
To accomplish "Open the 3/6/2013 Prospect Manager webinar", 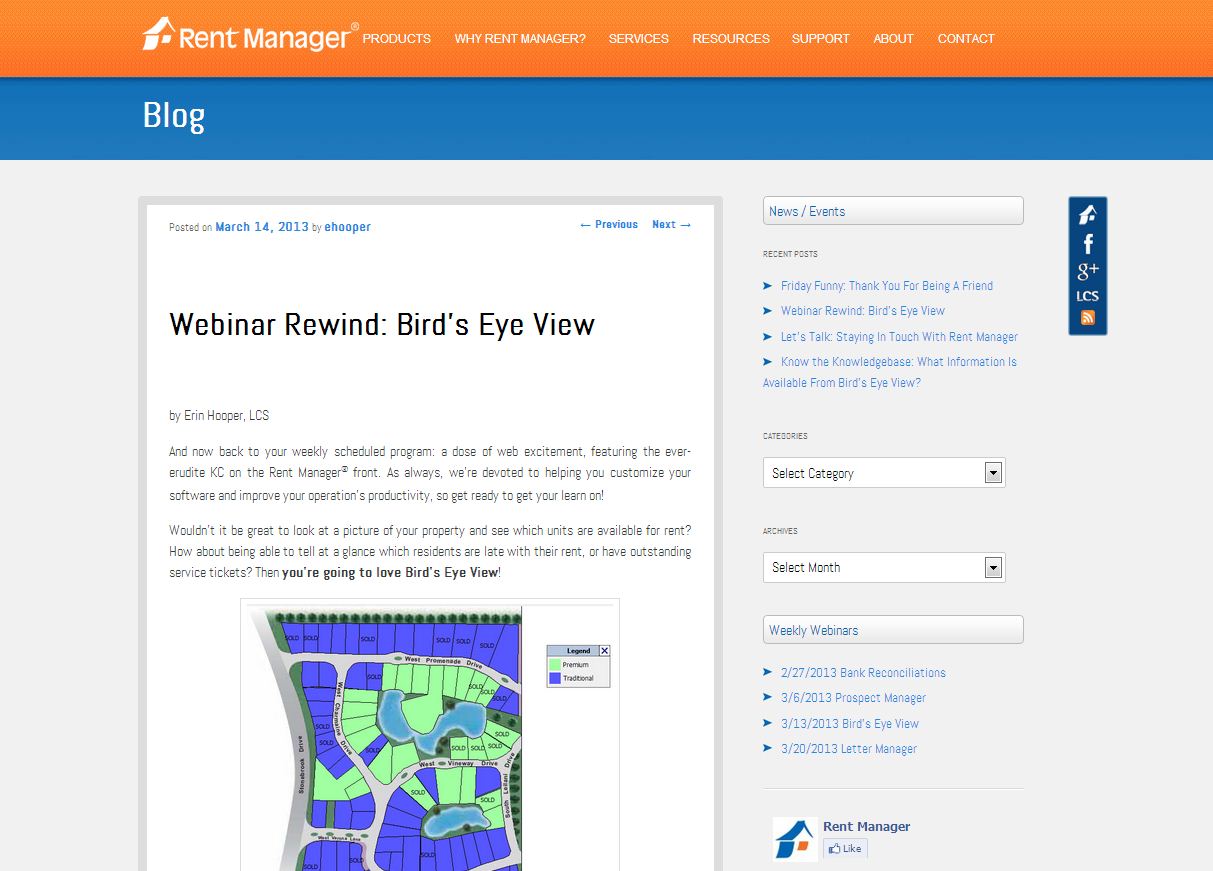I will pos(853,698).
